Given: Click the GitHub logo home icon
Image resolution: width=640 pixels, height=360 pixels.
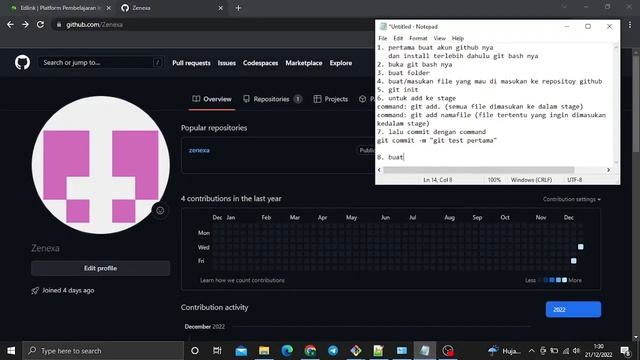Looking at the screenshot, I should point(22,63).
